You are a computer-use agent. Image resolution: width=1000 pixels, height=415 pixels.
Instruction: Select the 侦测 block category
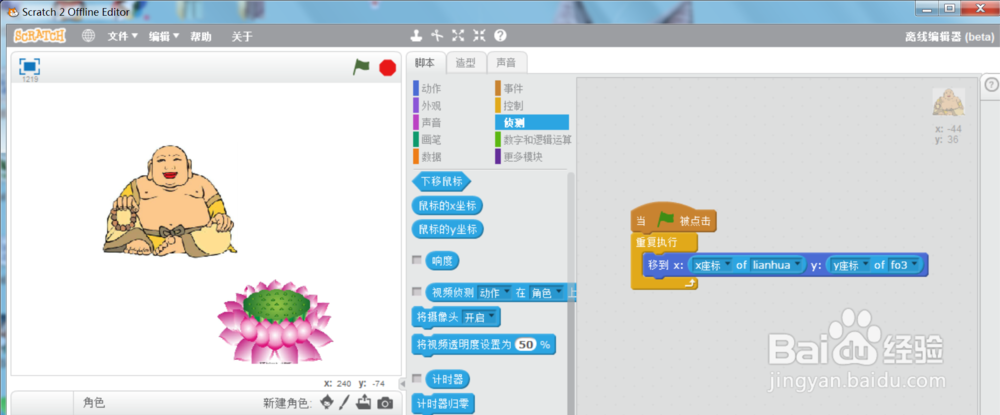532,122
